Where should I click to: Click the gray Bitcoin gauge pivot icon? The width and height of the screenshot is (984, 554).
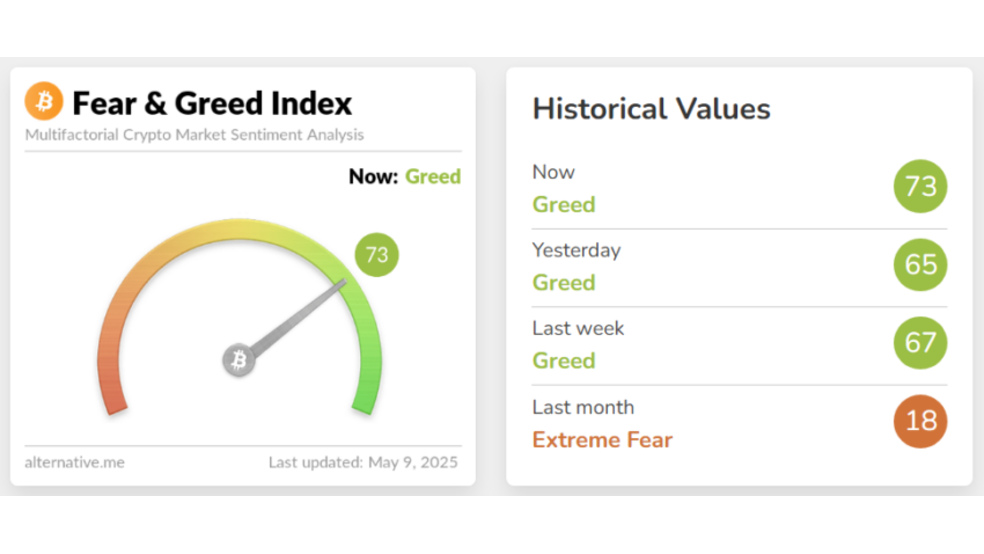click(239, 360)
